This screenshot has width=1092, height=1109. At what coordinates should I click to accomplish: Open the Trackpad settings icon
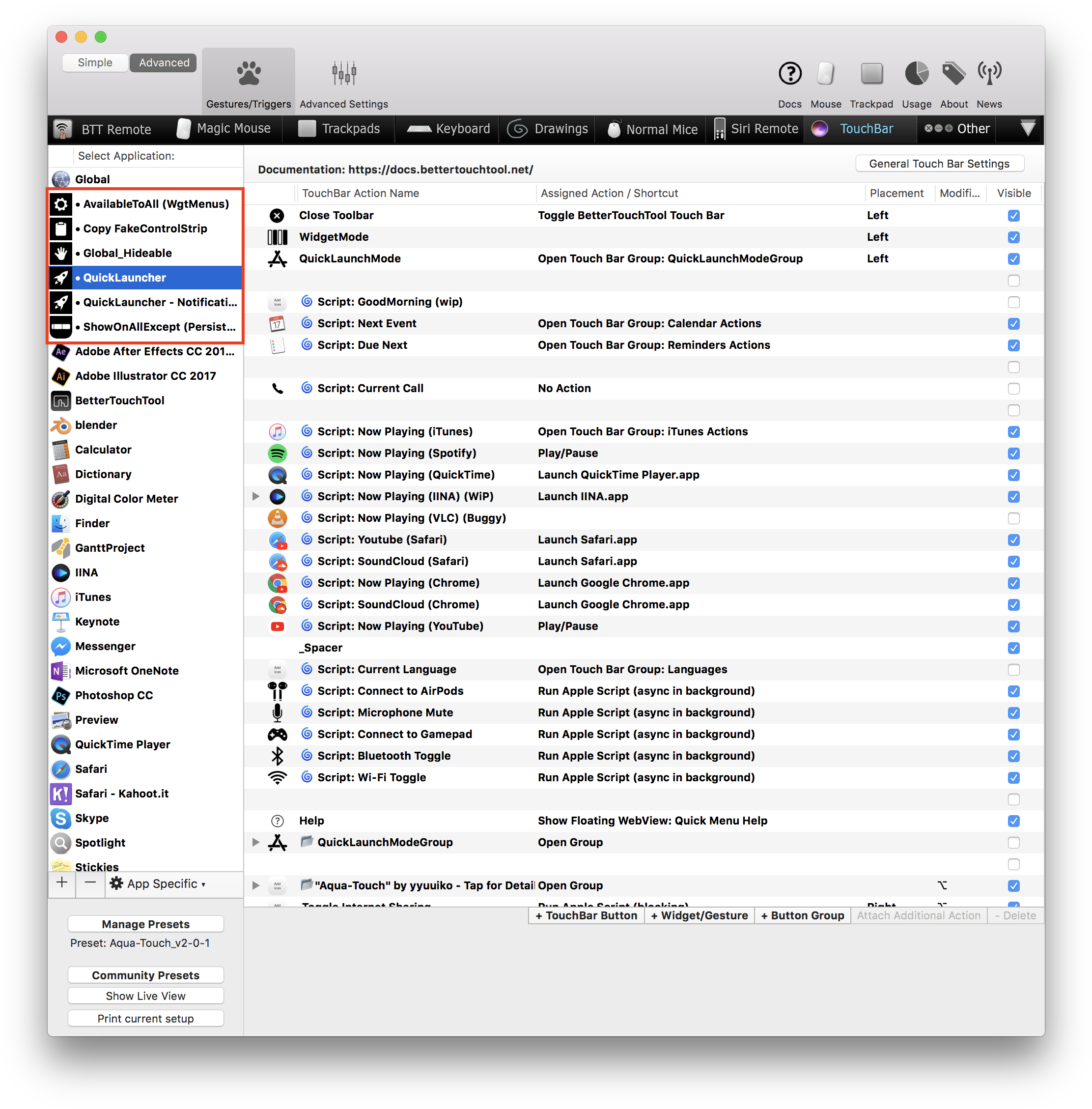(x=871, y=74)
